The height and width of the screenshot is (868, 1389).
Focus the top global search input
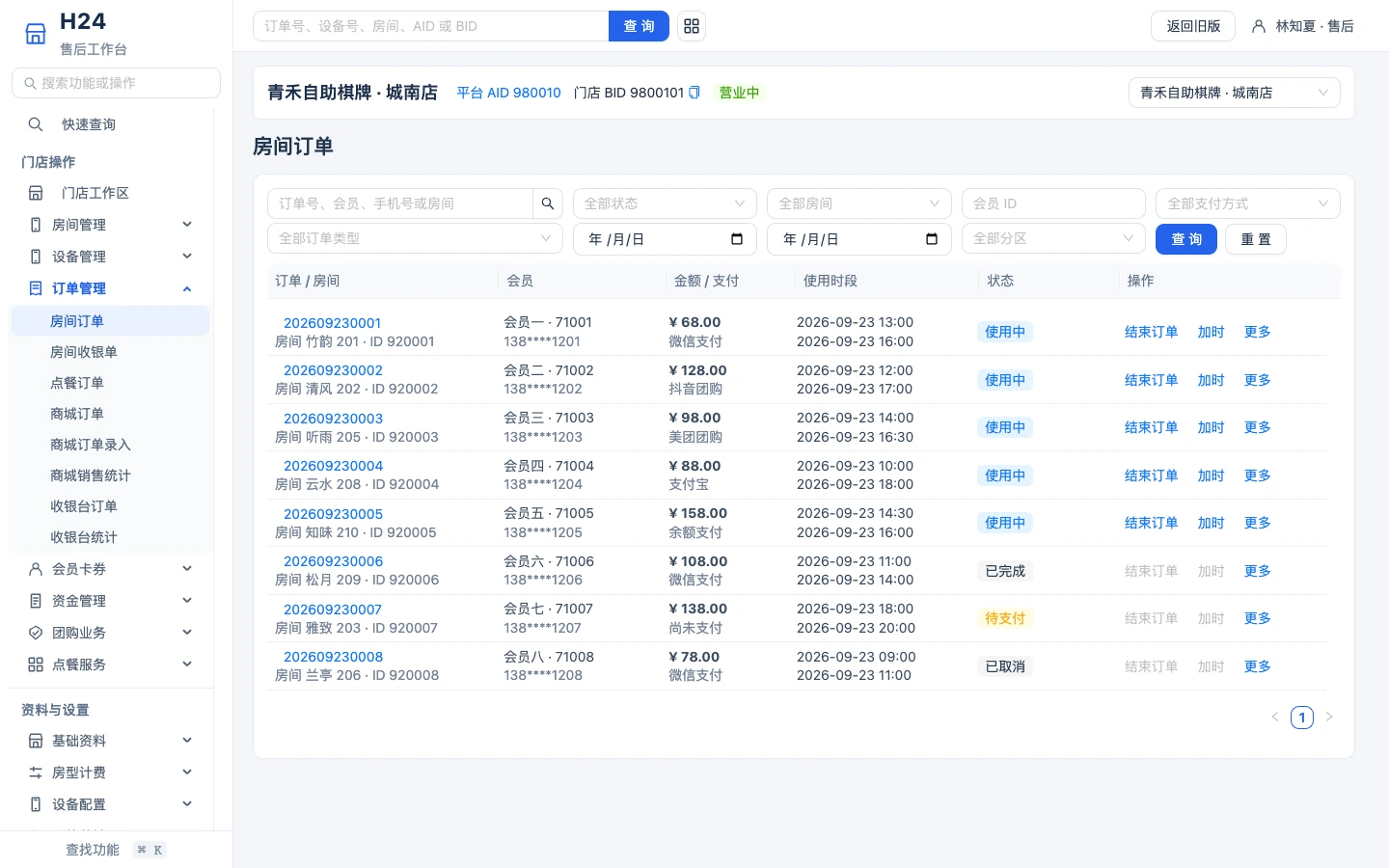tap(430, 26)
